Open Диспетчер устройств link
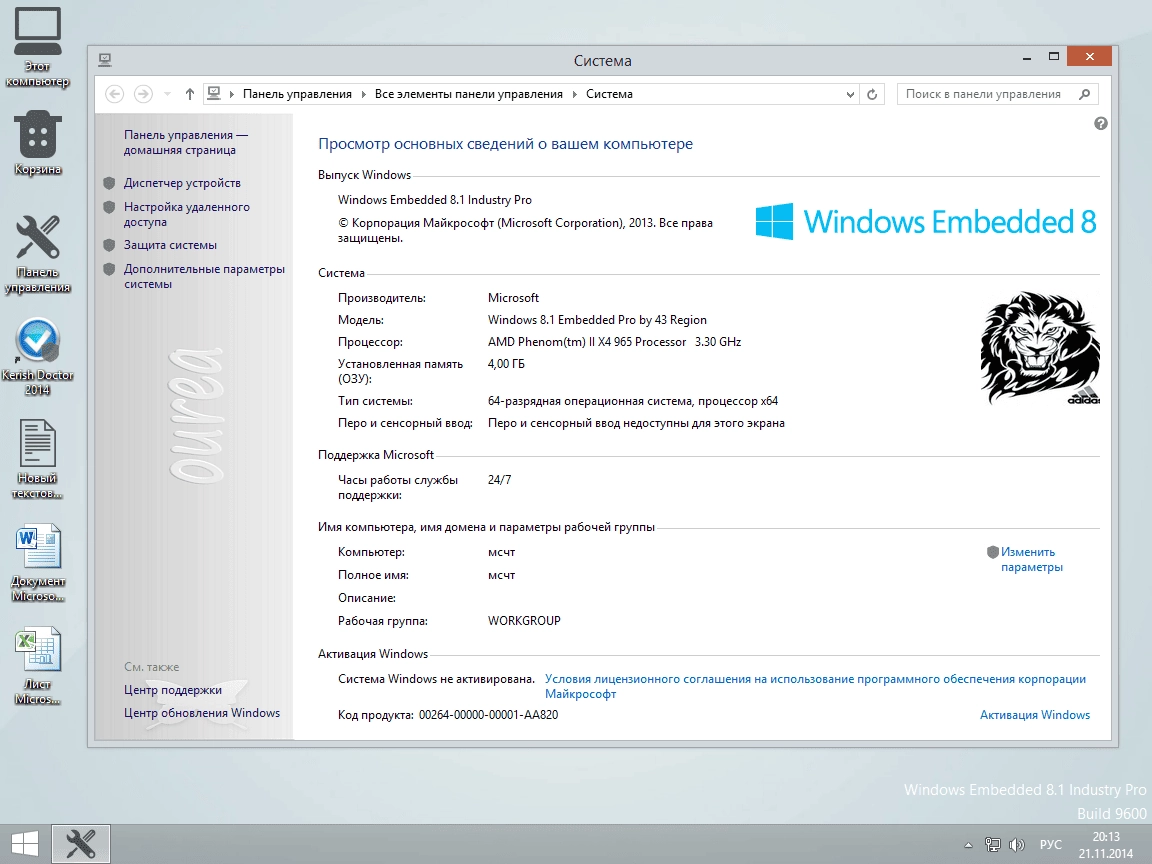 182,183
